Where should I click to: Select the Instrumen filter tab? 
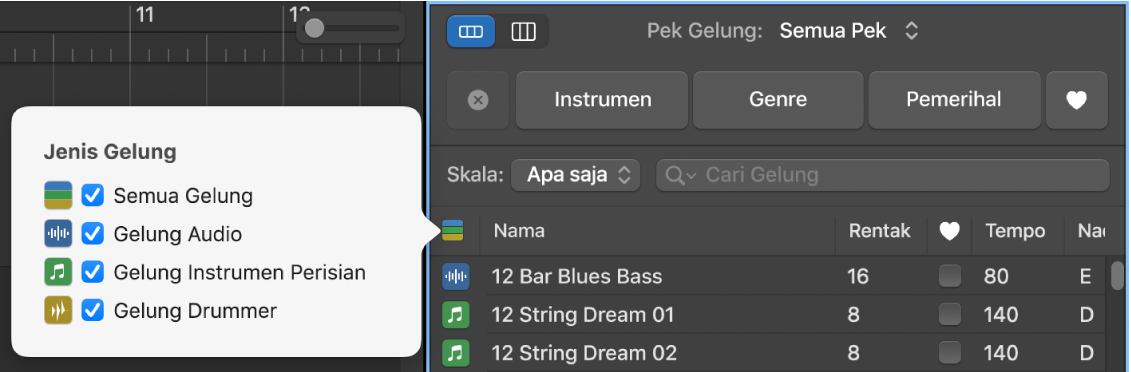point(602,100)
